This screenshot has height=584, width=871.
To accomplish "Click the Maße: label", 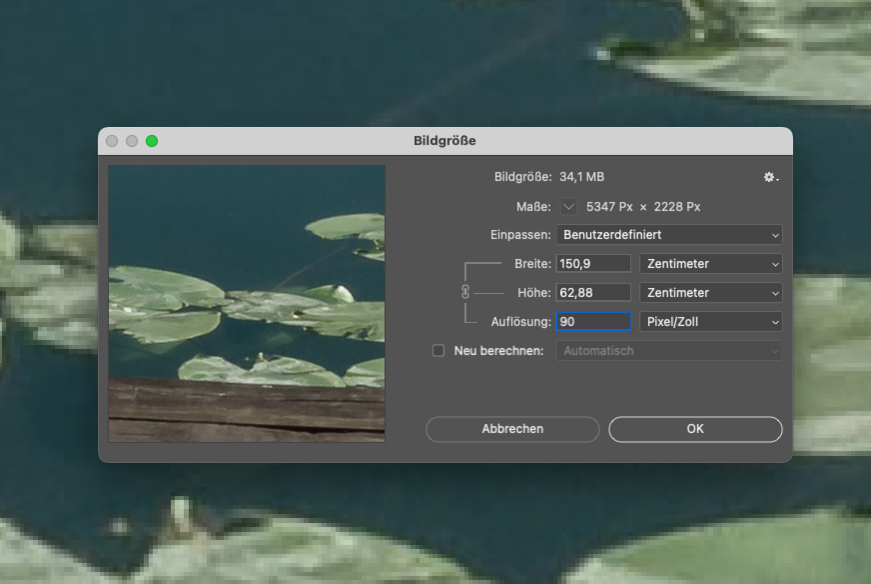I will point(533,207).
